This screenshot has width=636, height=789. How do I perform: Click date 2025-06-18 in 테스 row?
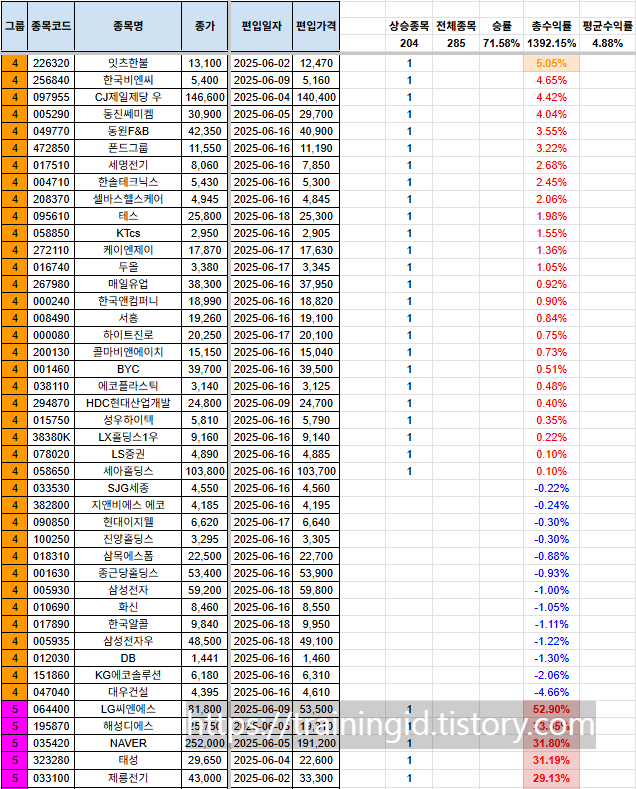click(x=261, y=216)
